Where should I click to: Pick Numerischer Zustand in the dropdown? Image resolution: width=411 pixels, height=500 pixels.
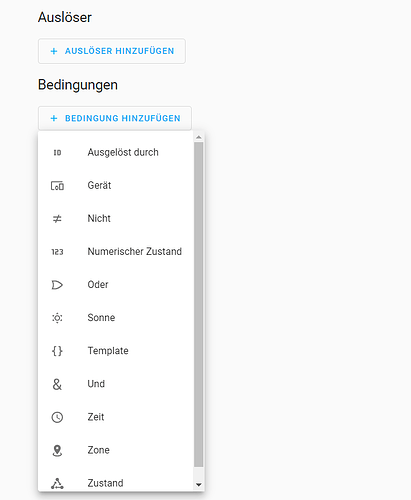click(116, 251)
